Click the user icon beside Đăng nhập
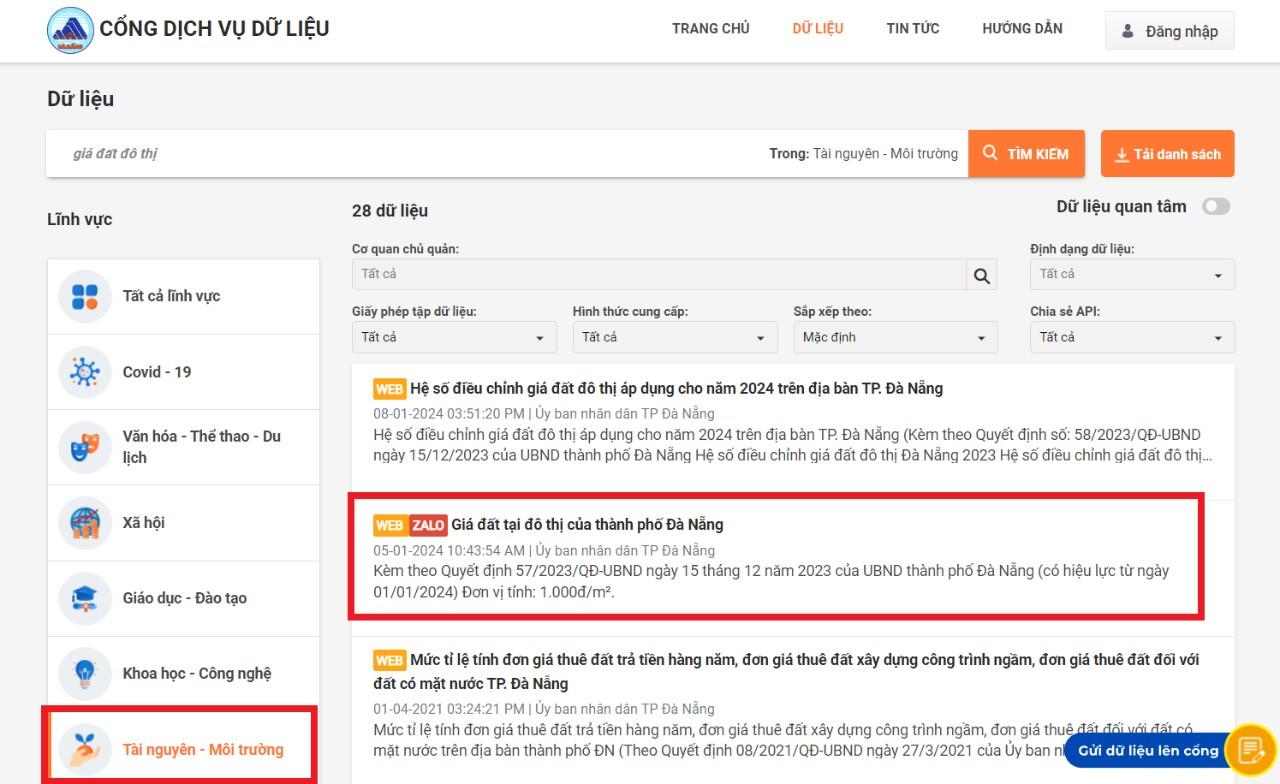This screenshot has height=784, width=1280. tap(1128, 31)
